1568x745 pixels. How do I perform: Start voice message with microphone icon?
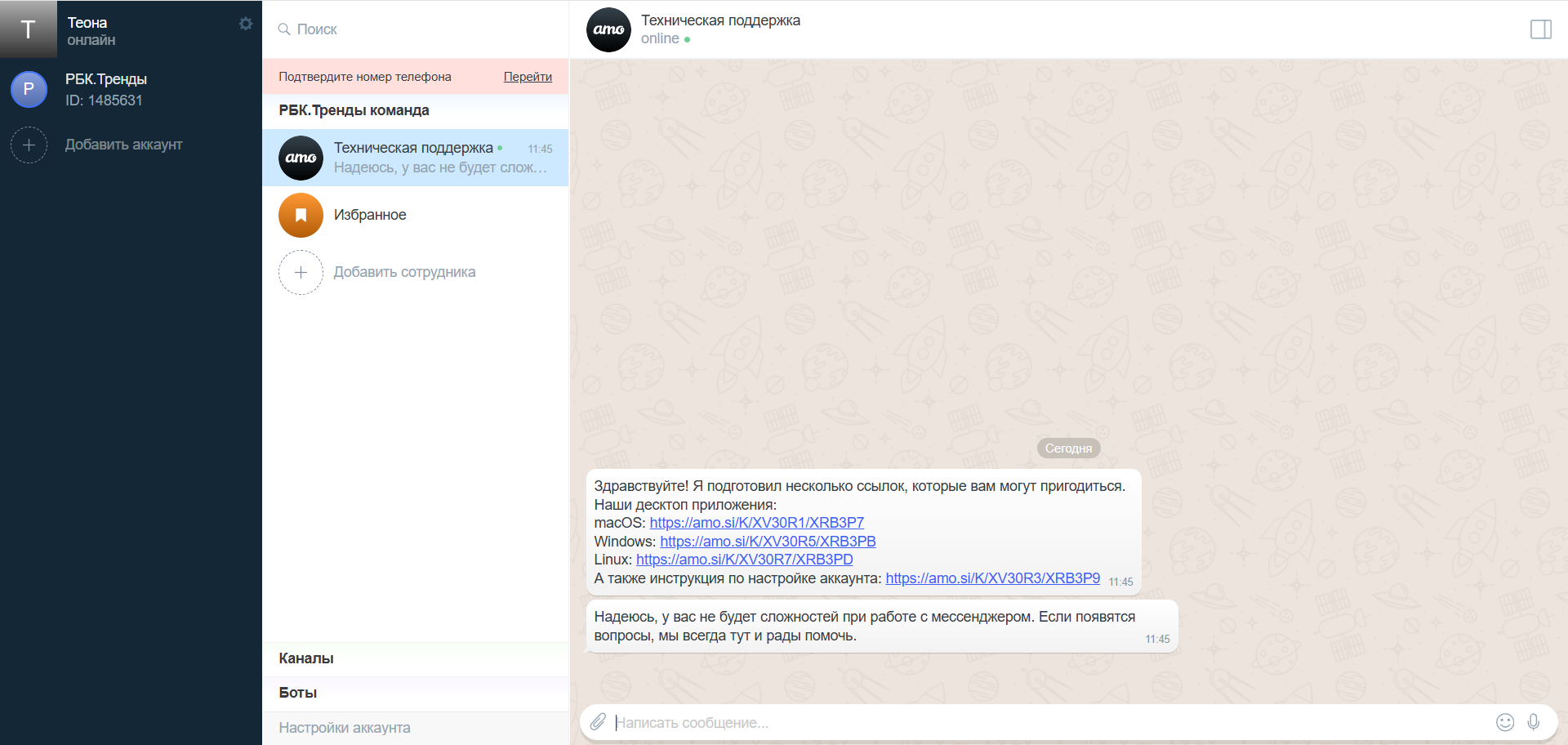1533,722
